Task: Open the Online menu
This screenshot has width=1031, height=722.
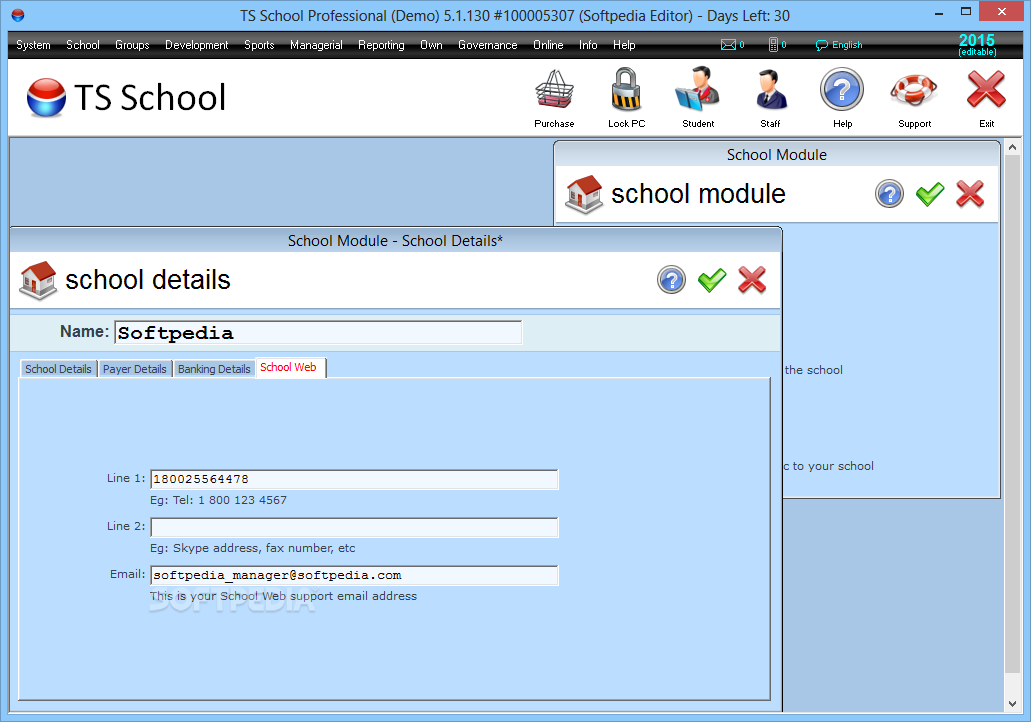Action: pos(548,45)
